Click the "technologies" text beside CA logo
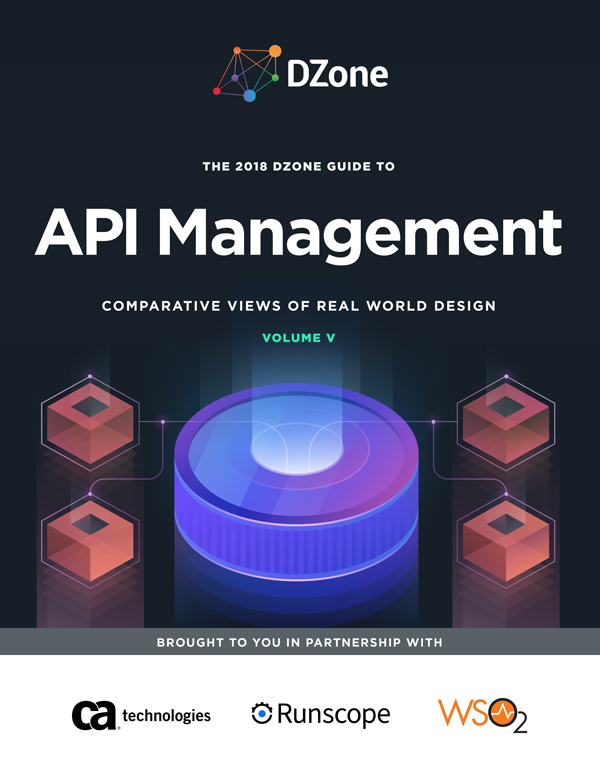 tap(166, 716)
